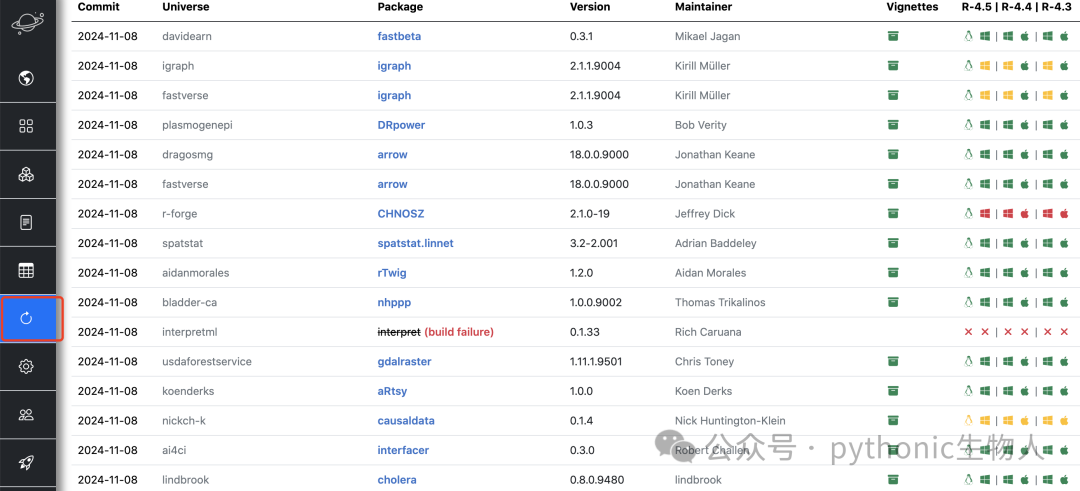Open vignettes icon for rTwig row

893,273
